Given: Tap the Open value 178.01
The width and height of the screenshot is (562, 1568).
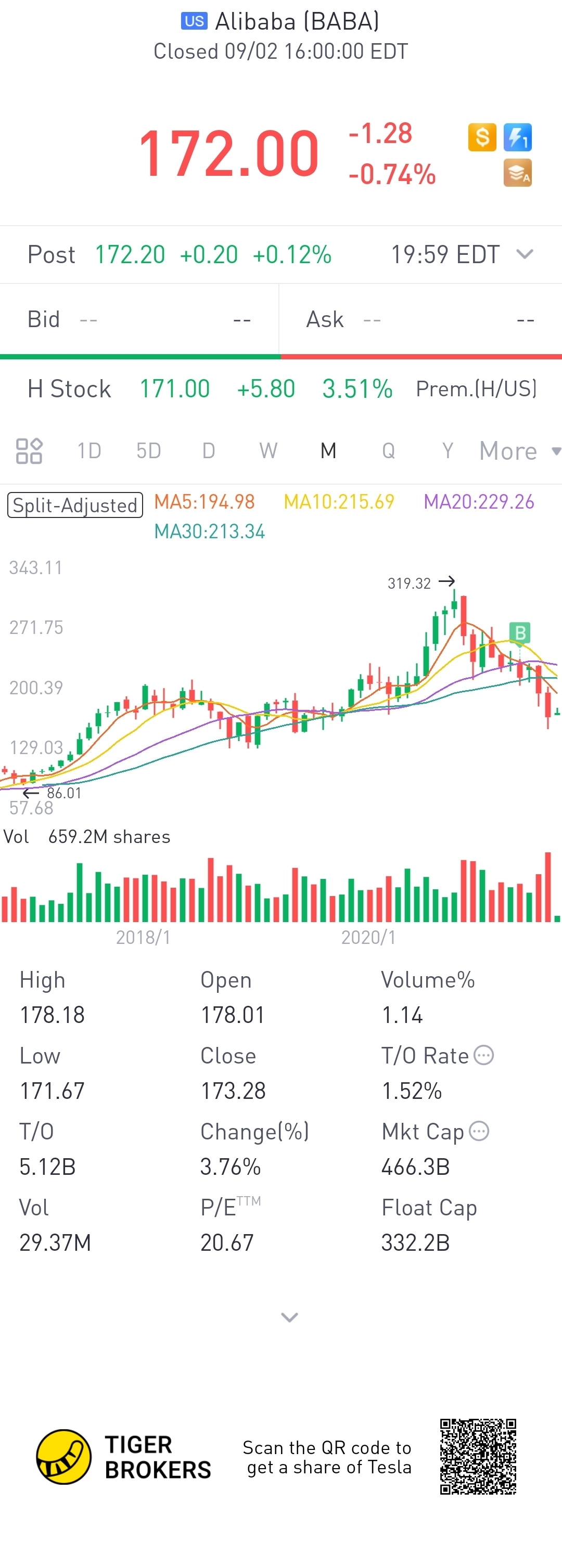Looking at the screenshot, I should point(233,1015).
